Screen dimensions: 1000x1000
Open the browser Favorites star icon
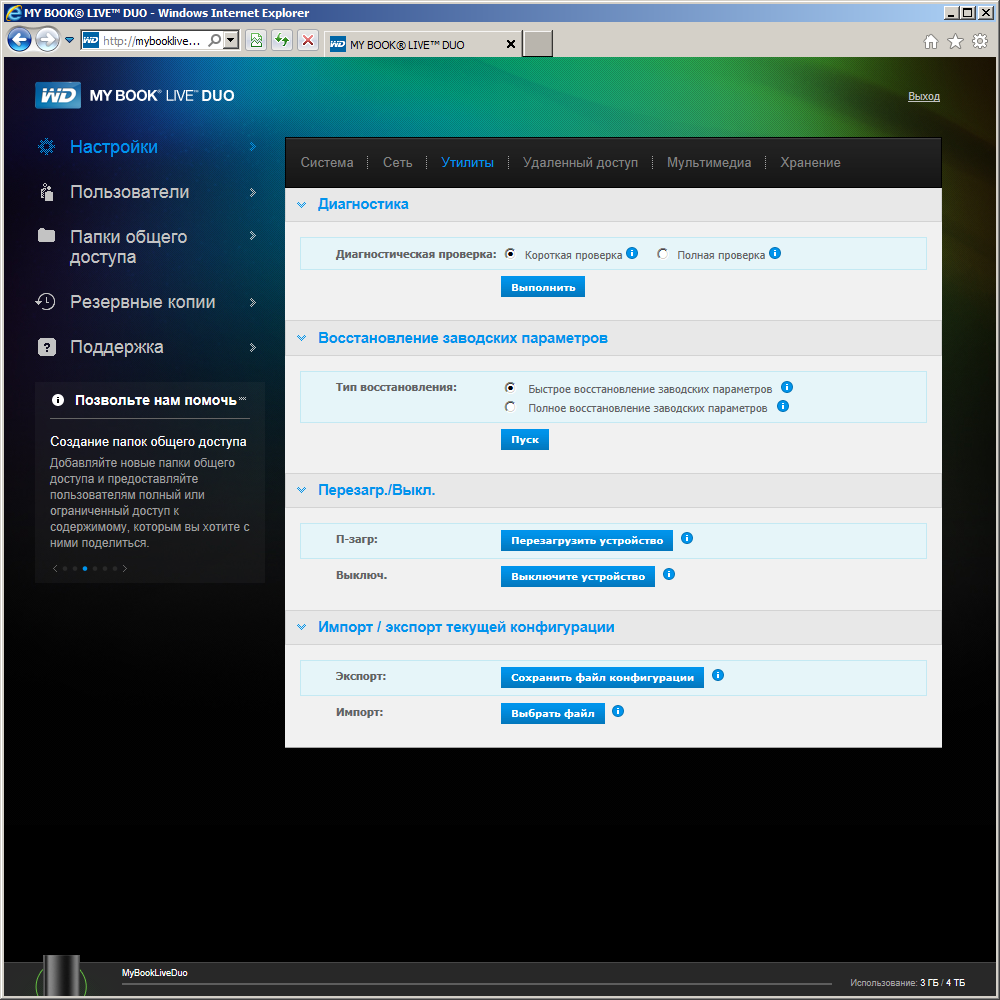(955, 41)
